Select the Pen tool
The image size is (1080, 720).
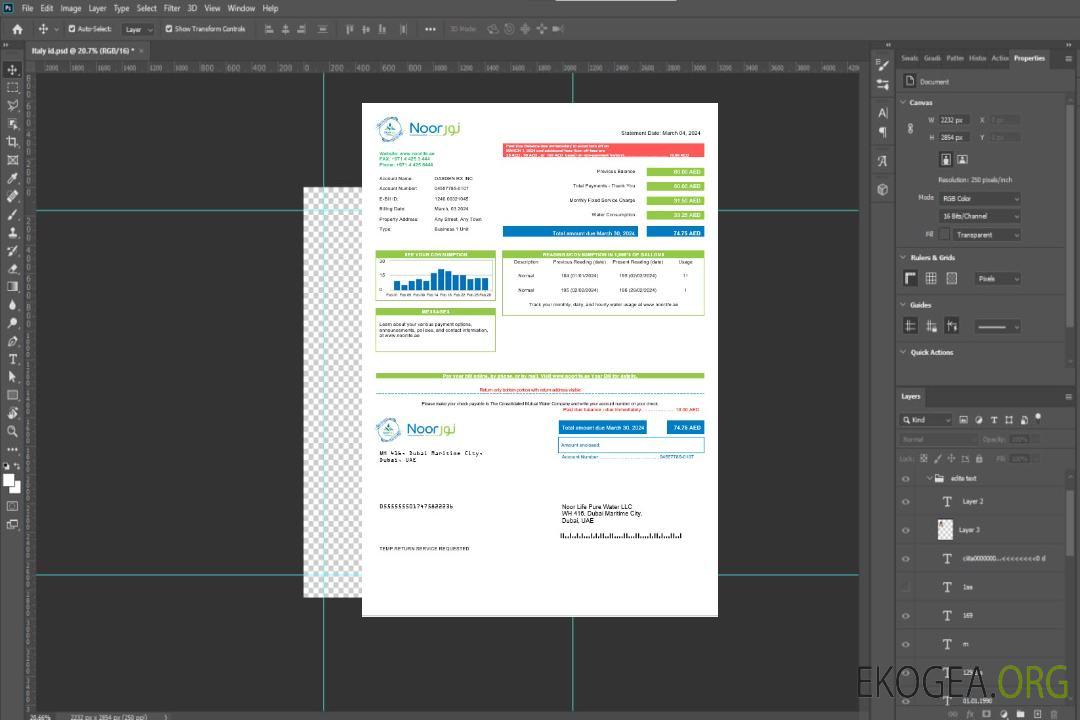[x=12, y=341]
